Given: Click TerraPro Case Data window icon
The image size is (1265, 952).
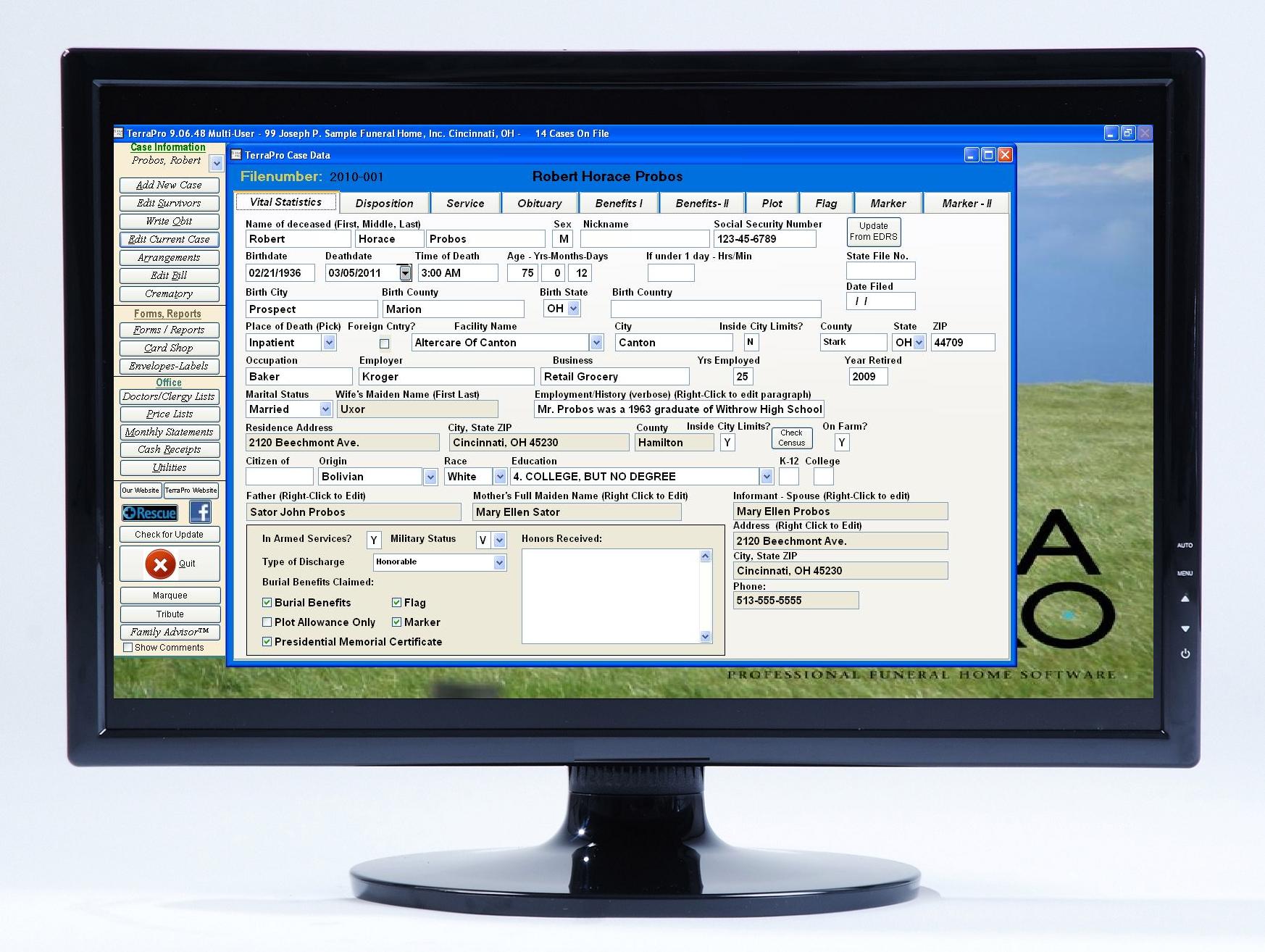Looking at the screenshot, I should (236, 154).
